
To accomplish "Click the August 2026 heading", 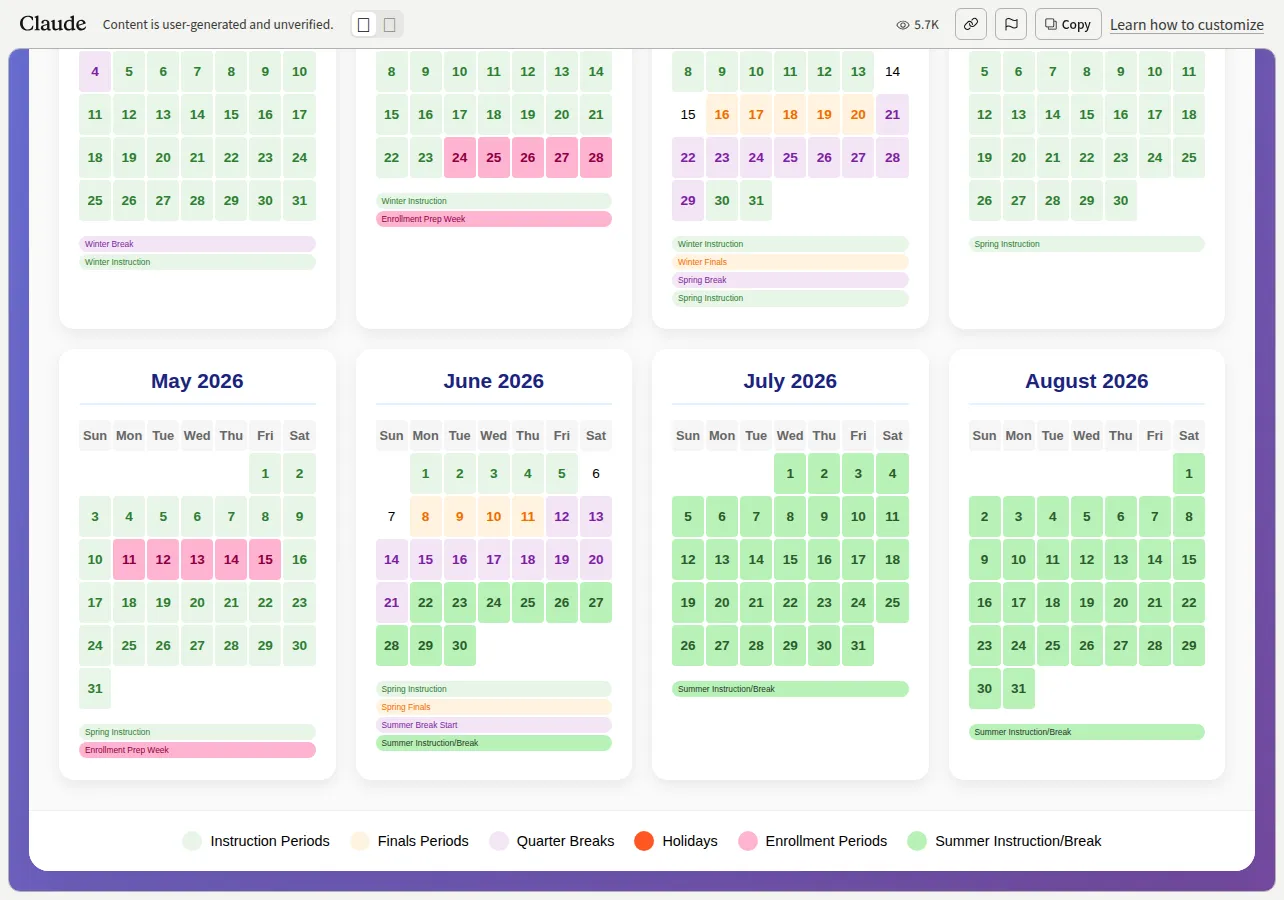I will click(1087, 381).
